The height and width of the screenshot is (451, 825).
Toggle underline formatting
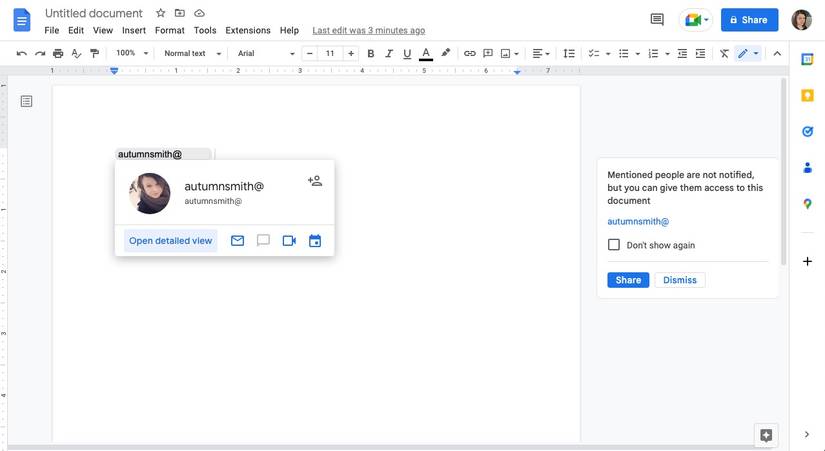[407, 53]
